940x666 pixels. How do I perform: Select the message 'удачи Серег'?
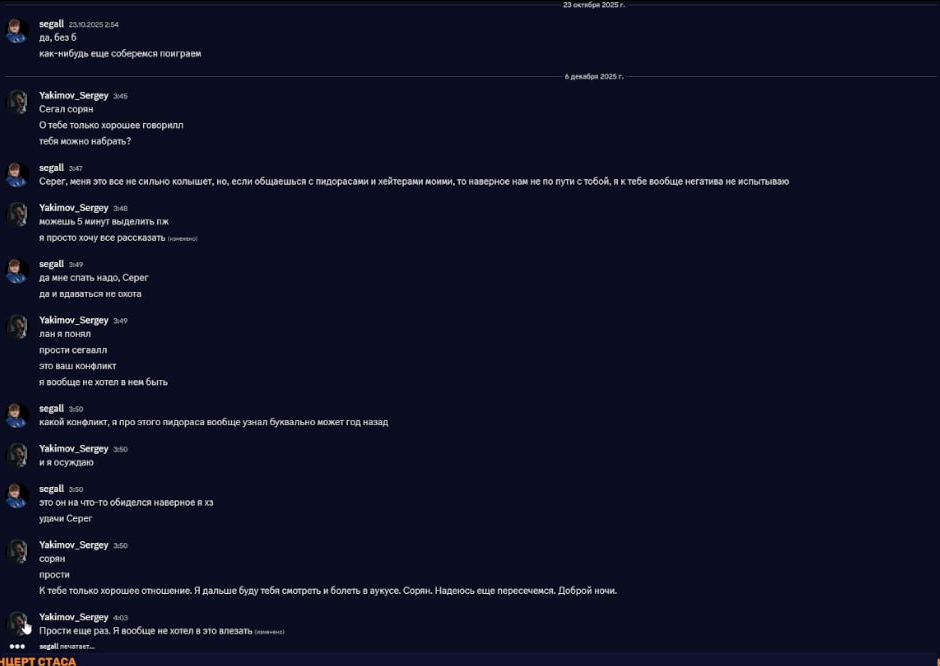(65, 518)
